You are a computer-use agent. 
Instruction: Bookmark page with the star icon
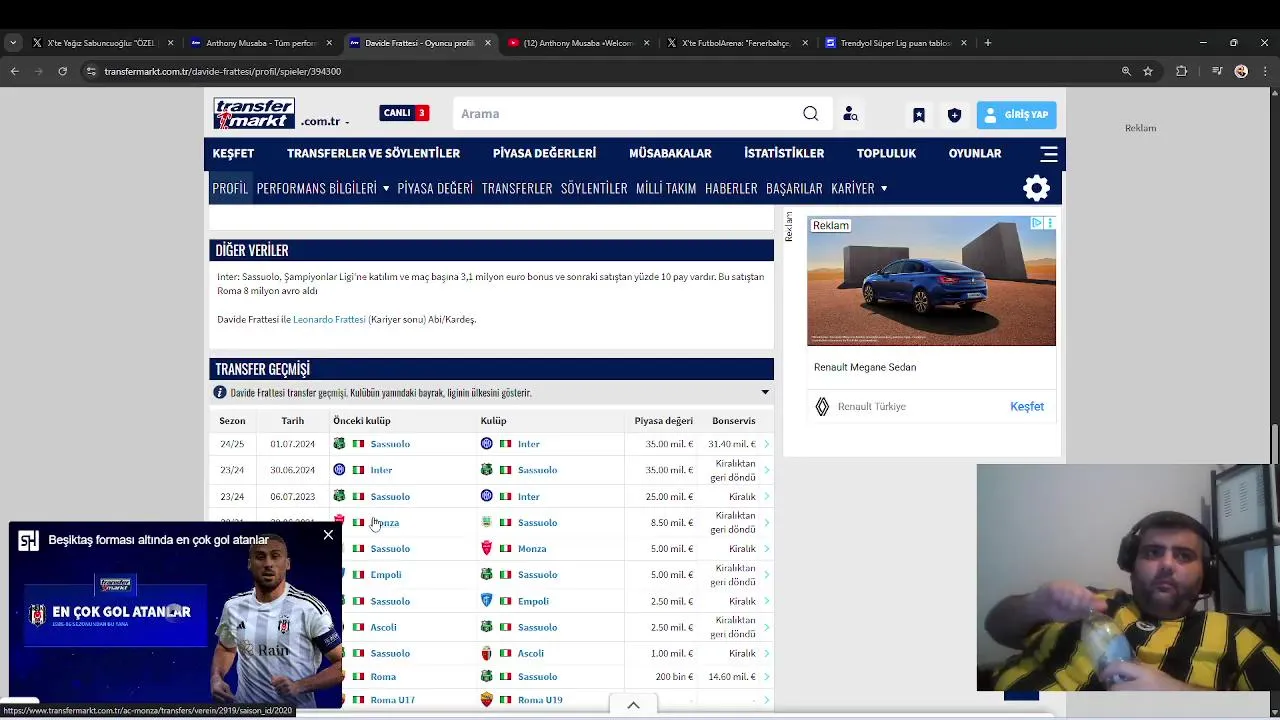click(1148, 71)
